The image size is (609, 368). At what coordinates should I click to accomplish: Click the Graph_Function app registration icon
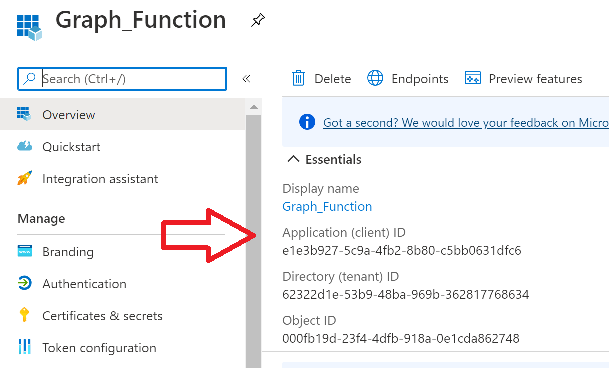(x=29, y=27)
